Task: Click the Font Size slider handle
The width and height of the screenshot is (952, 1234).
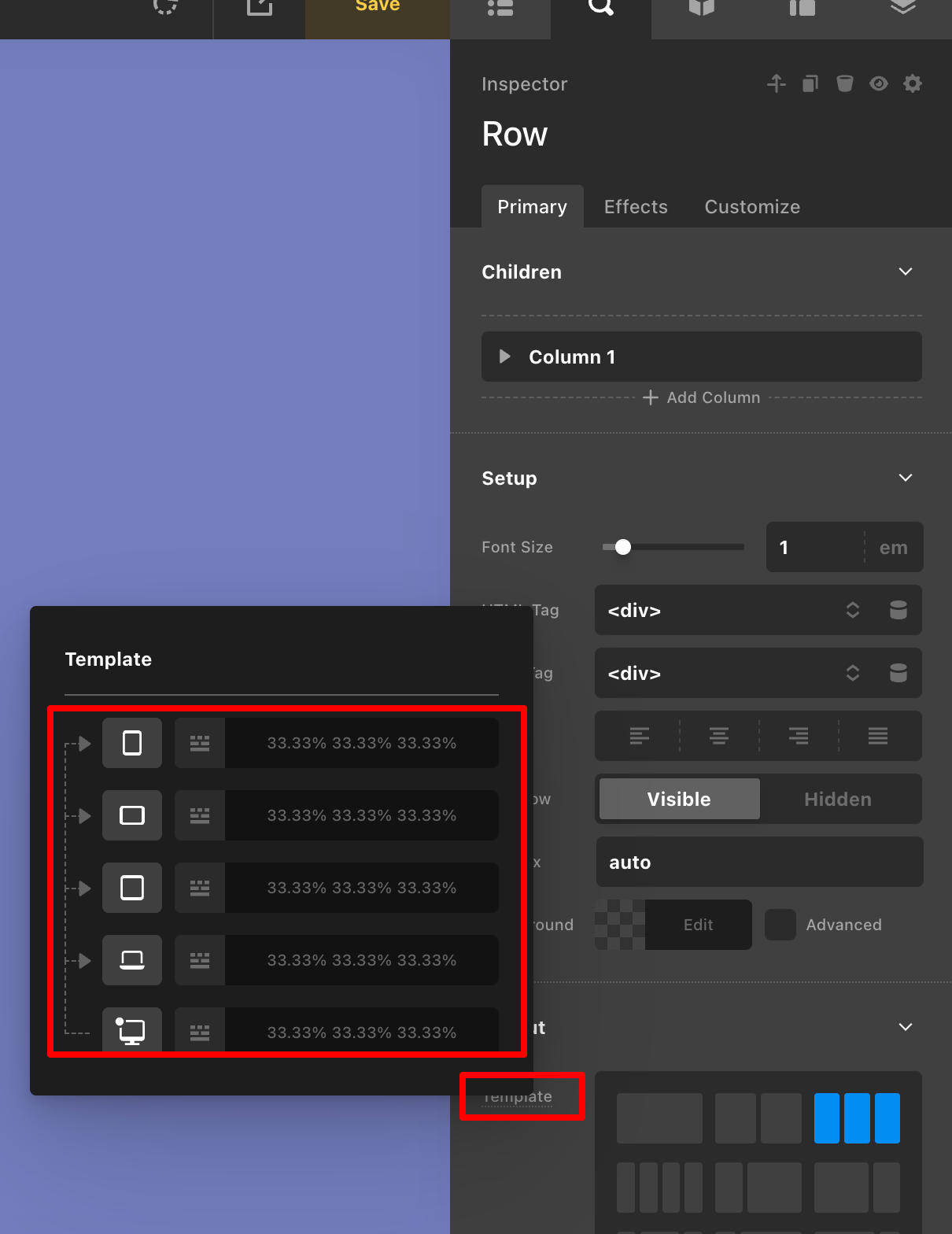Action: pos(623,547)
